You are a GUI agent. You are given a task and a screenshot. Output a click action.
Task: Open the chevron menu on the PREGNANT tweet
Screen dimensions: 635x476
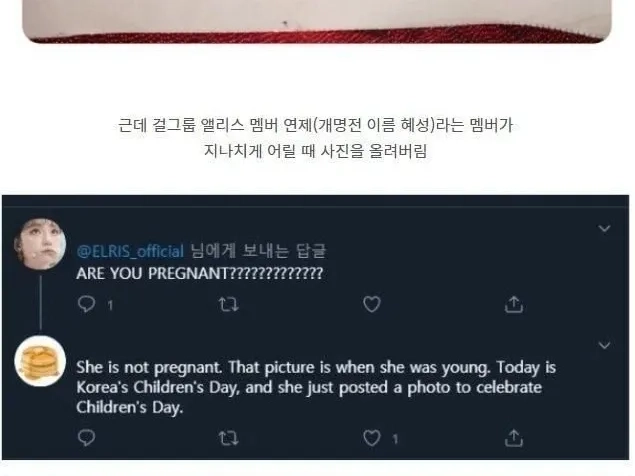(604, 228)
